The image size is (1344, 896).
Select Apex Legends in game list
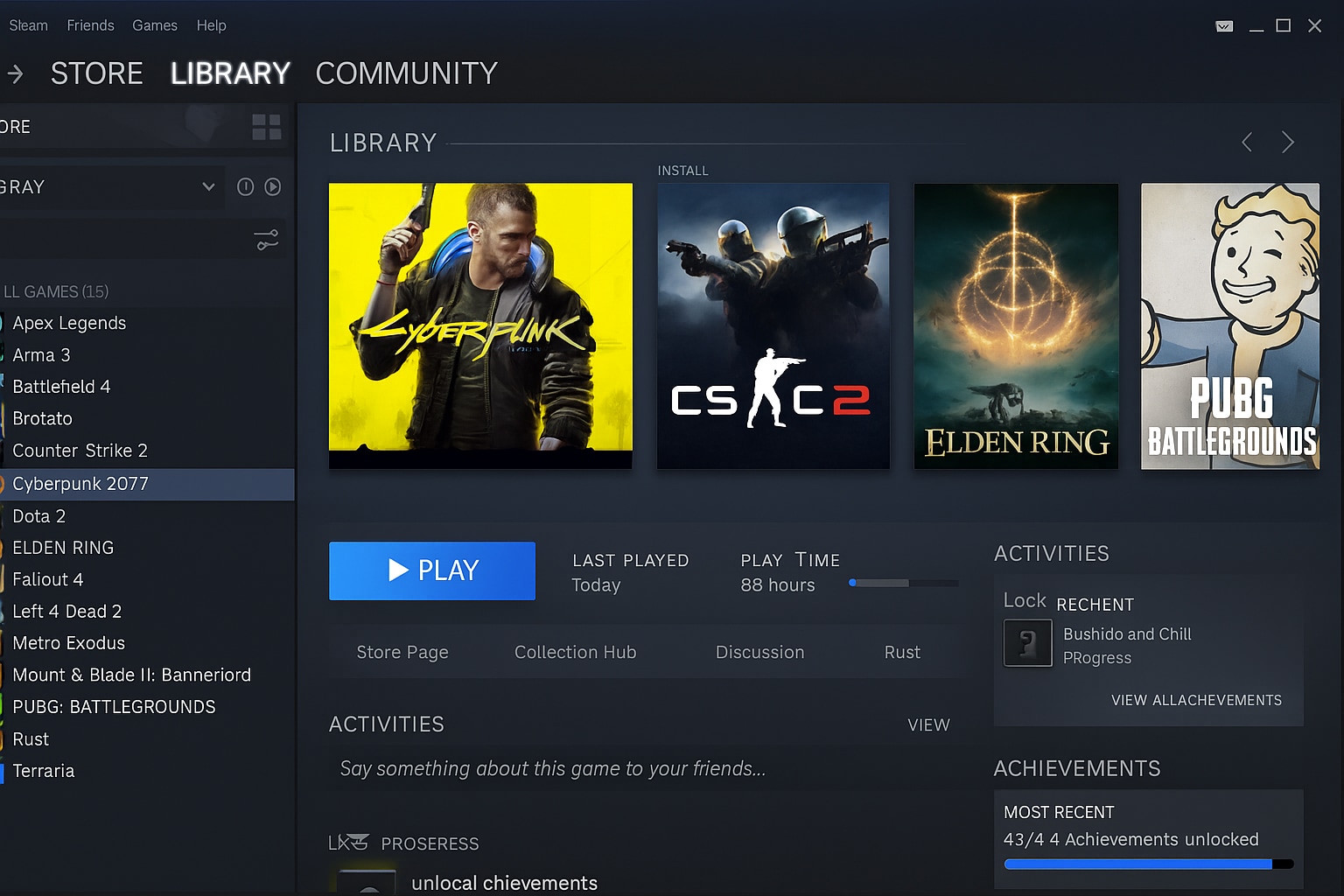[147, 323]
